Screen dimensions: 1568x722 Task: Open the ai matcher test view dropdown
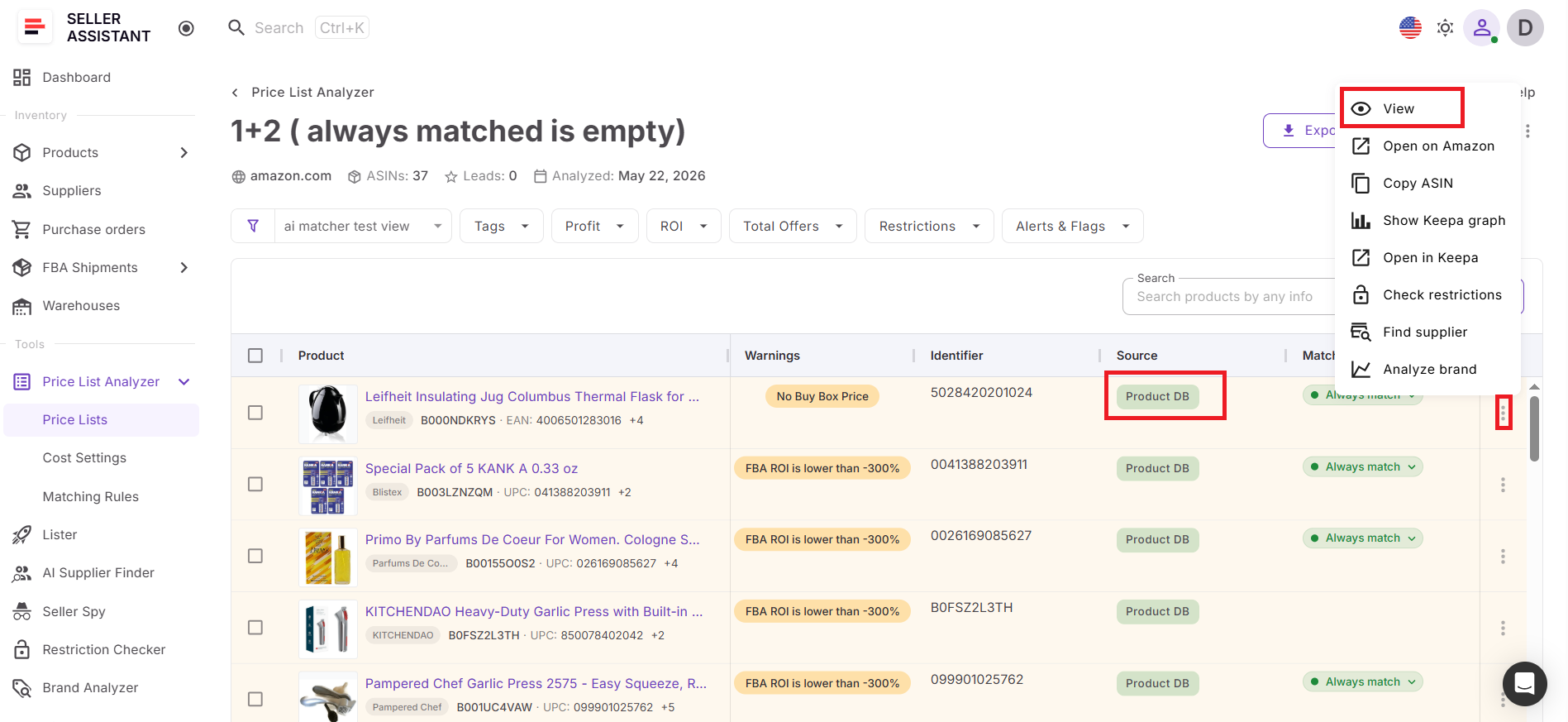pyautogui.click(x=363, y=226)
